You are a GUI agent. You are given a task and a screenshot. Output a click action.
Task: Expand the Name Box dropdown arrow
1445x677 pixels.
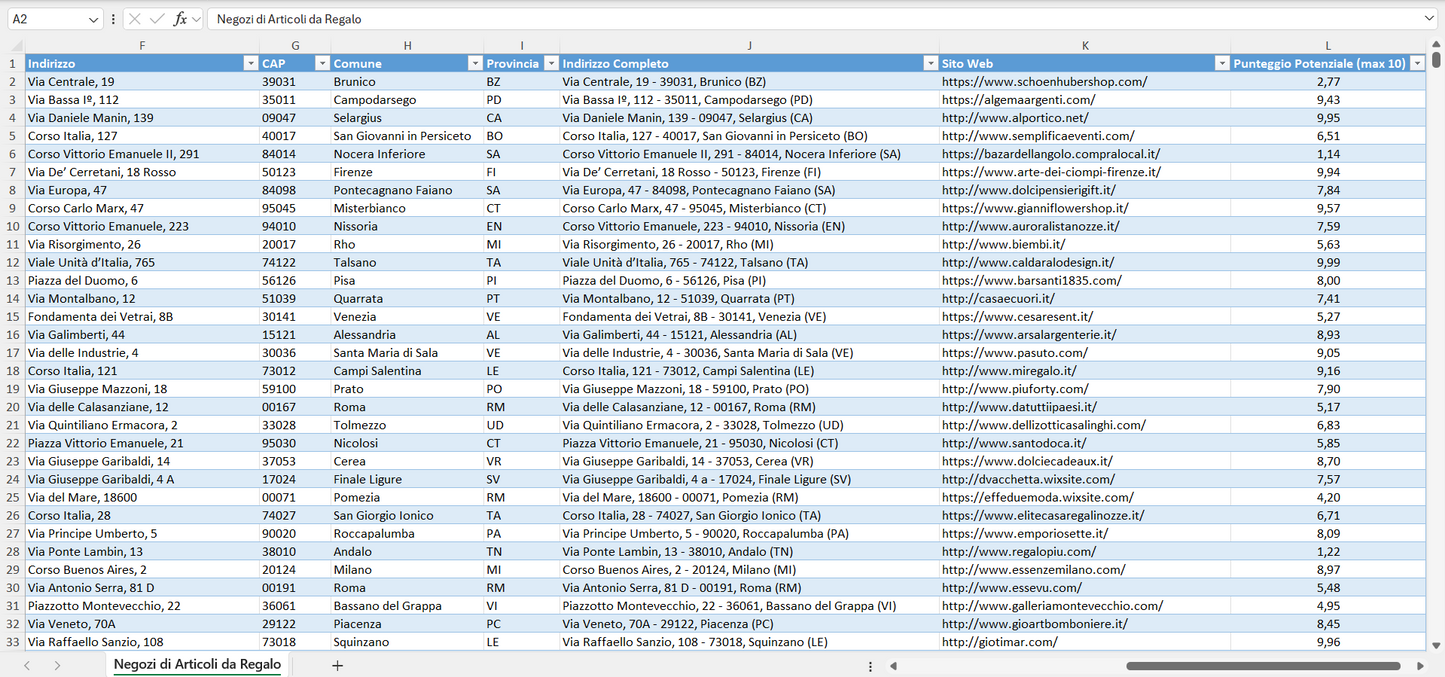pos(94,19)
